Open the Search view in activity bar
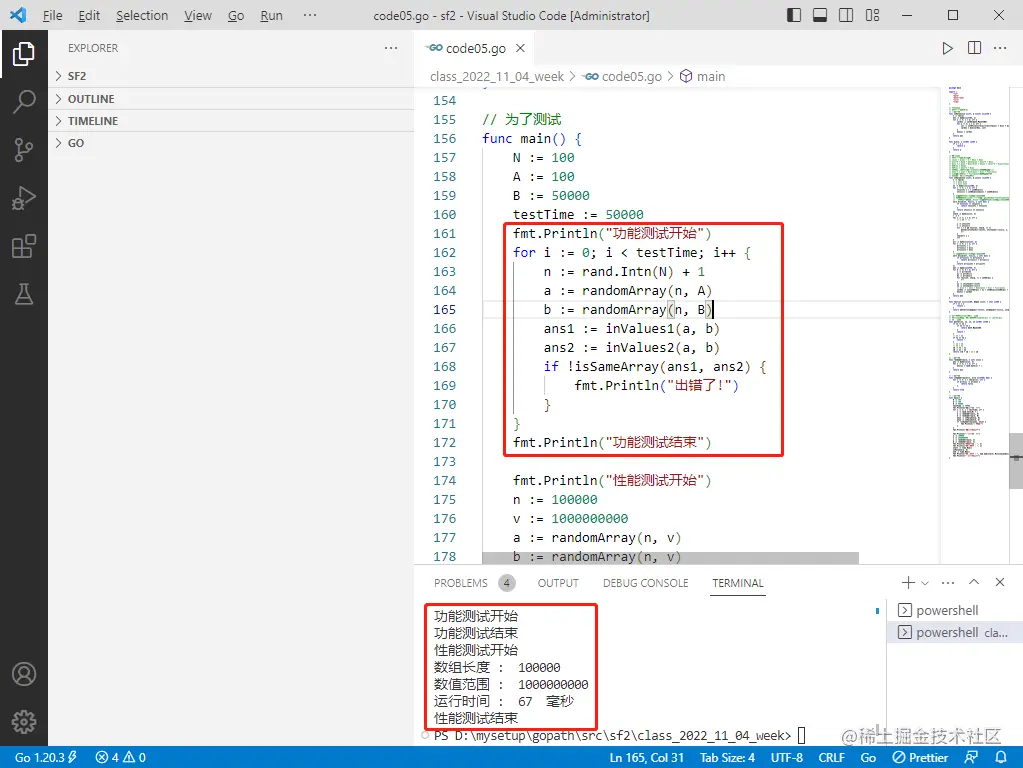Screen dimensions: 1023x768 (23, 102)
